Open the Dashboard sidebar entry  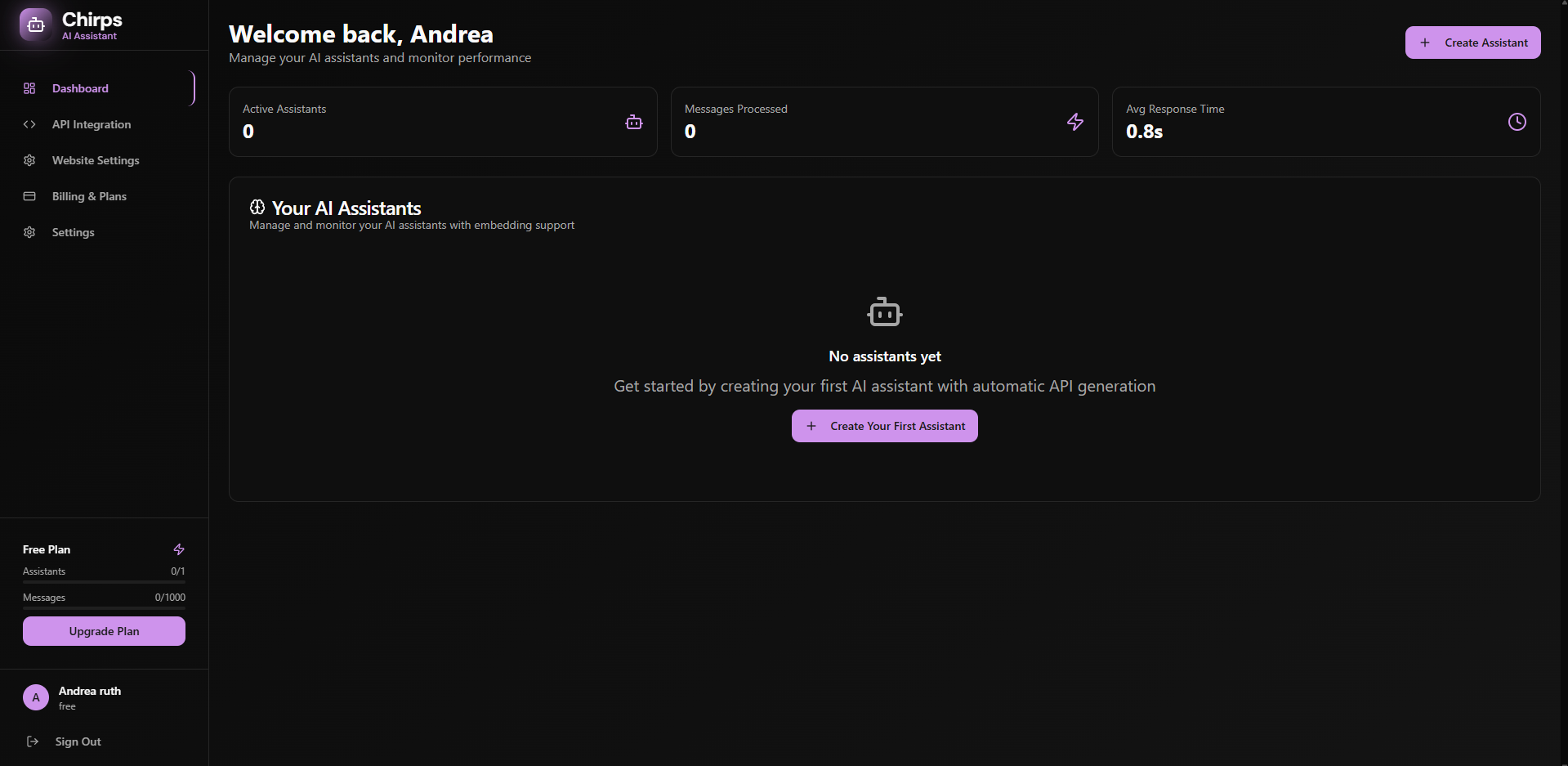tap(79, 88)
